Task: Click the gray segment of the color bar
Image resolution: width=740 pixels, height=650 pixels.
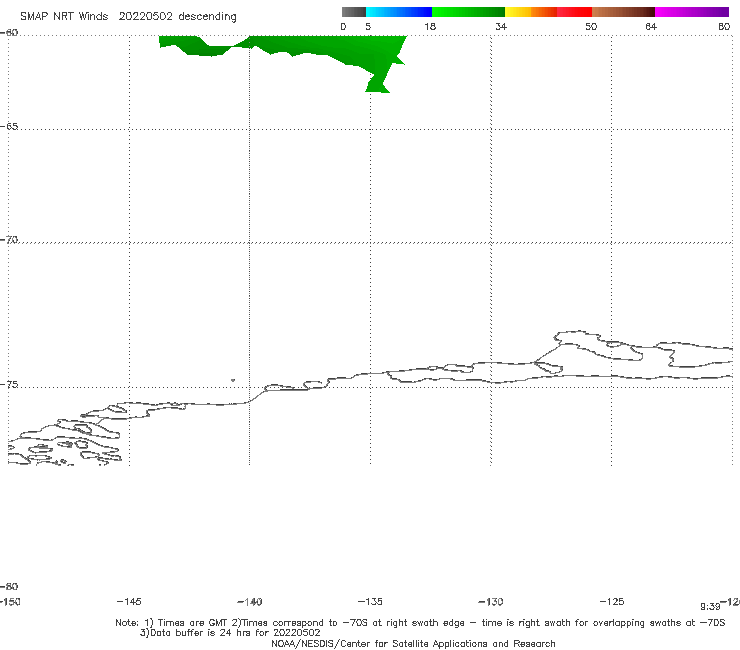Action: tap(354, 12)
